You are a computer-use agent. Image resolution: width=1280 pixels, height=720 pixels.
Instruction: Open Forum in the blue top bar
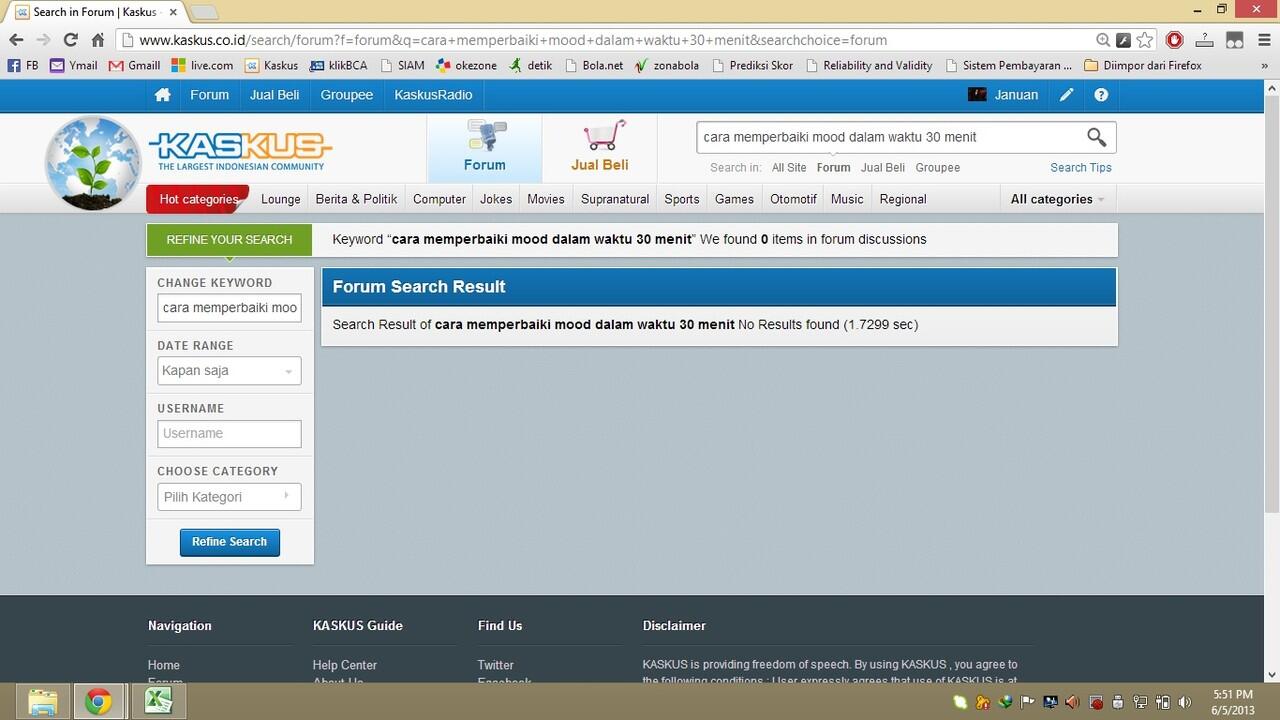pyautogui.click(x=209, y=95)
